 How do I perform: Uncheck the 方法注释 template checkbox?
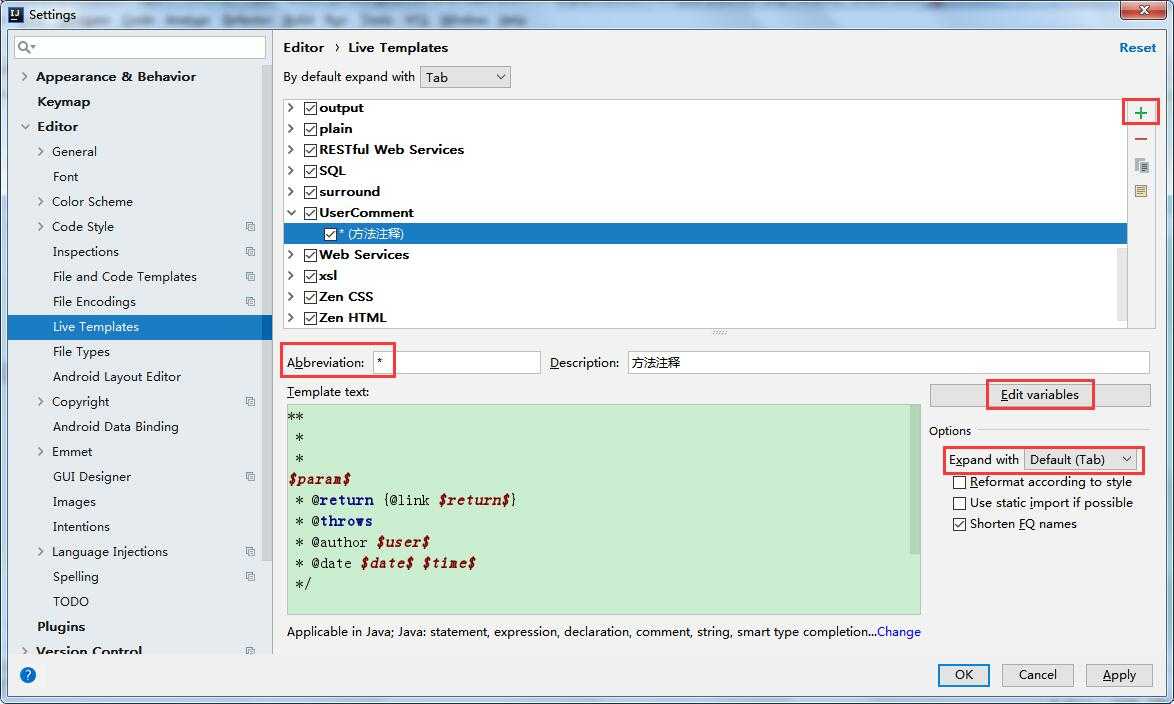coord(330,234)
